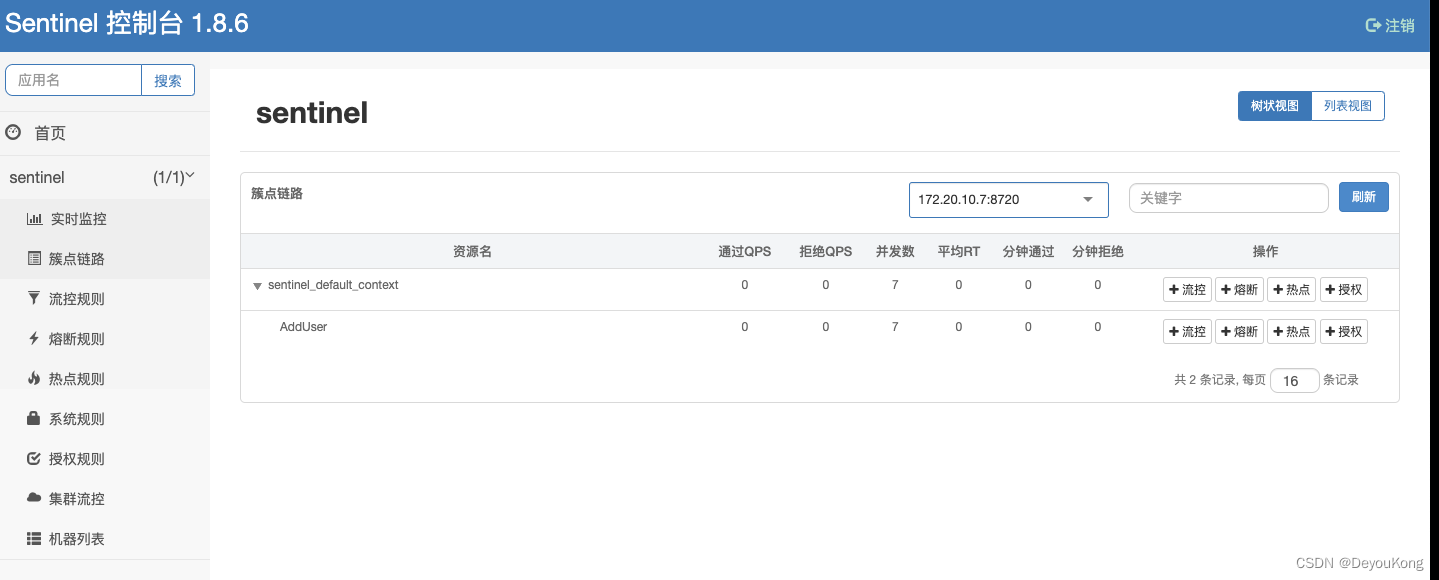Image resolution: width=1439 pixels, height=580 pixels.
Task: Add 流控 rule for sentinel_default_context
Action: [1187, 290]
